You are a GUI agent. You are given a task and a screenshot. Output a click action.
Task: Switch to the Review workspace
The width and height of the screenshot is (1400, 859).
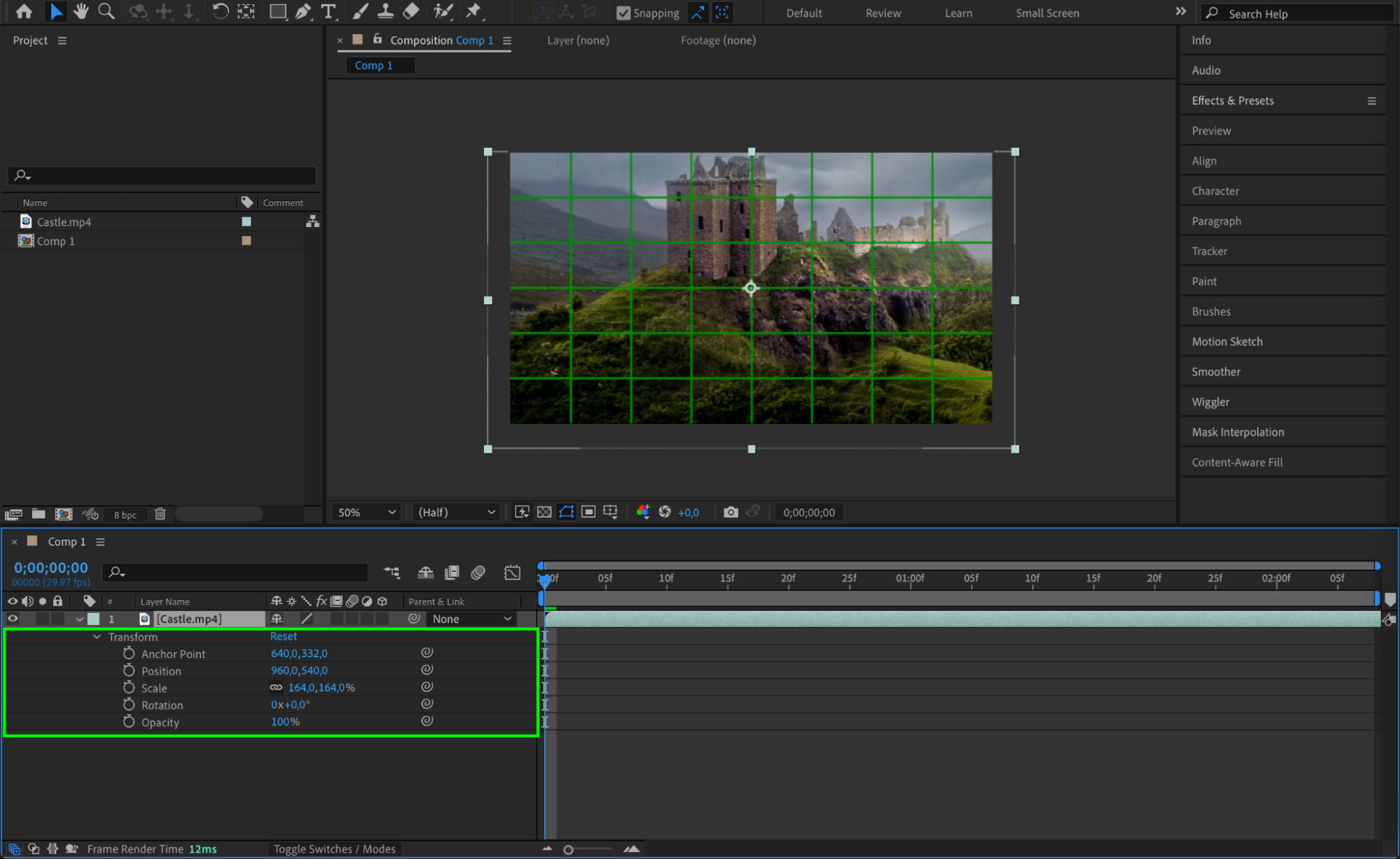pyautogui.click(x=883, y=13)
